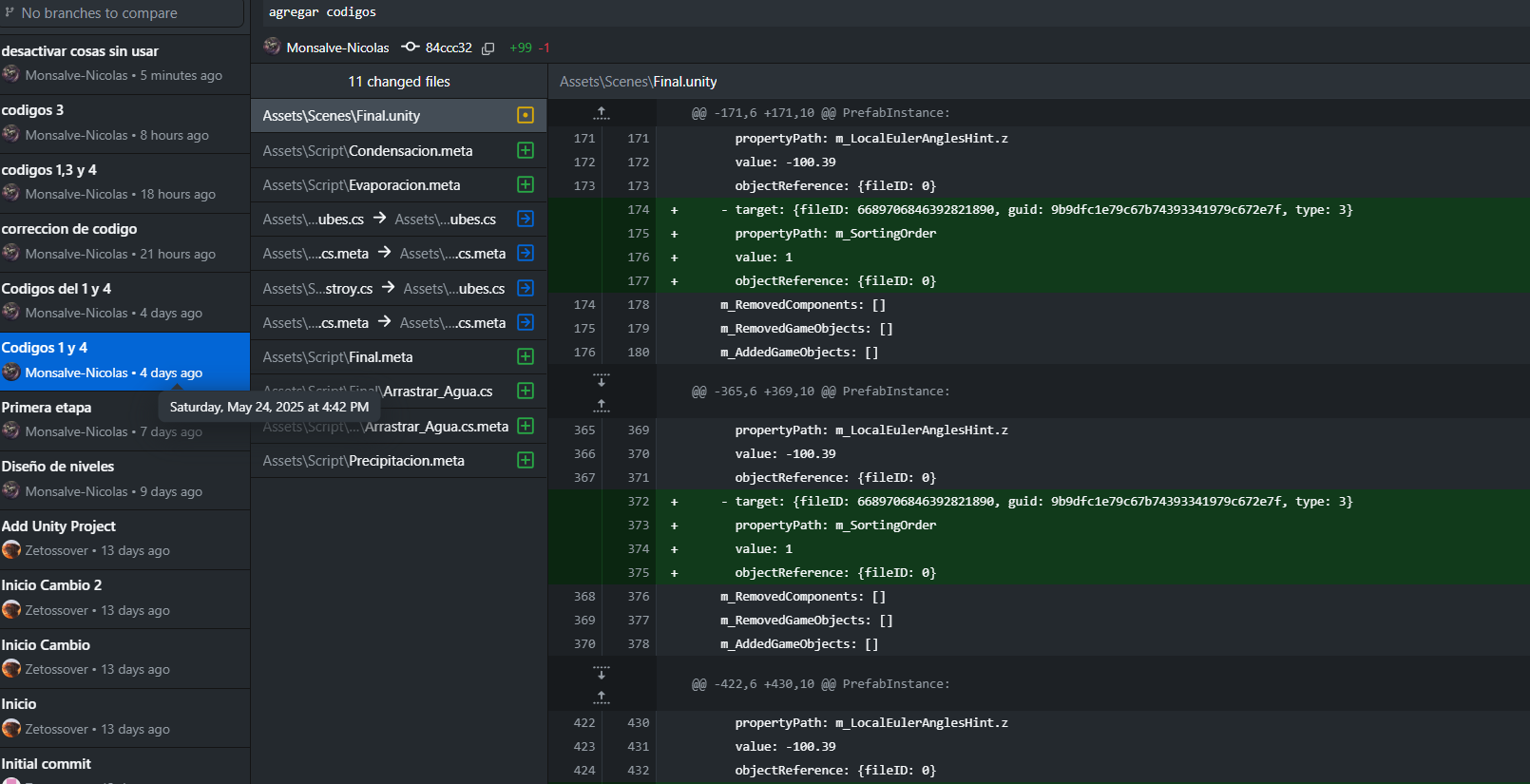1530x784 pixels.
Task: Select the Arrastrar_Agua.cs file in changed files
Action: point(437,392)
